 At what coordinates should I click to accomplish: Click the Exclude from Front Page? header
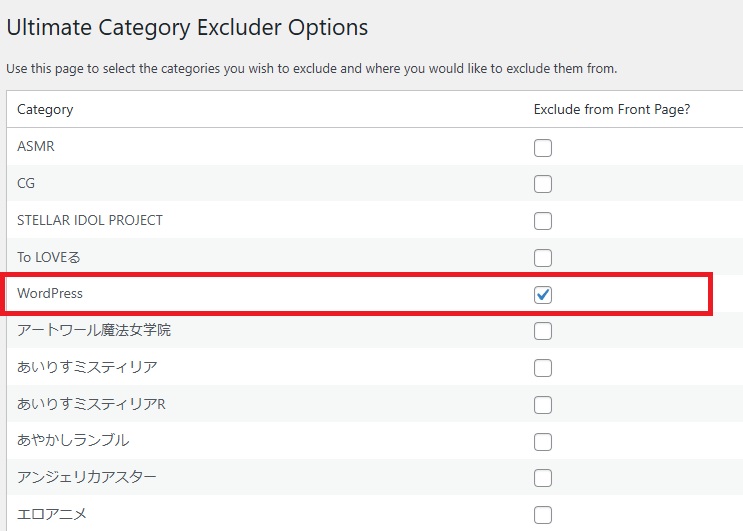coord(612,109)
